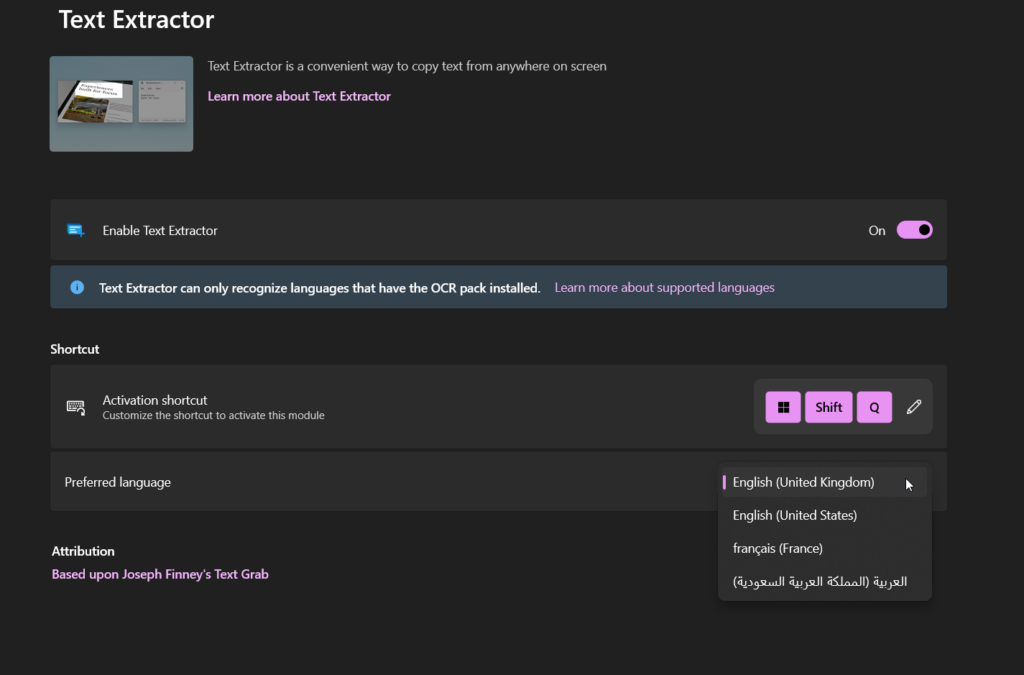This screenshot has height=675, width=1024.
Task: Select English (United Kingdom) language option
Action: coord(824,482)
